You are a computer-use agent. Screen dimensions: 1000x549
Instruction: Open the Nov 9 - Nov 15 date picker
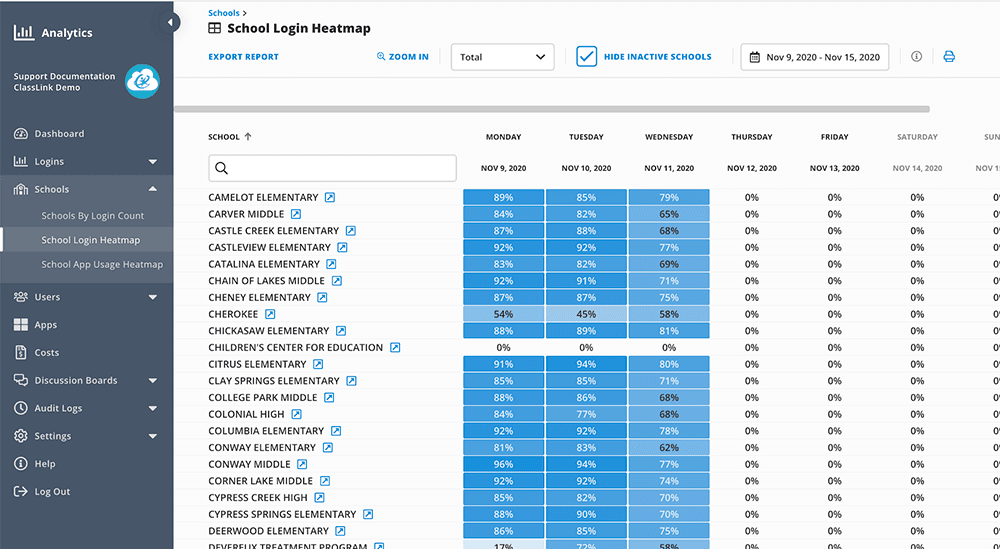[x=814, y=57]
